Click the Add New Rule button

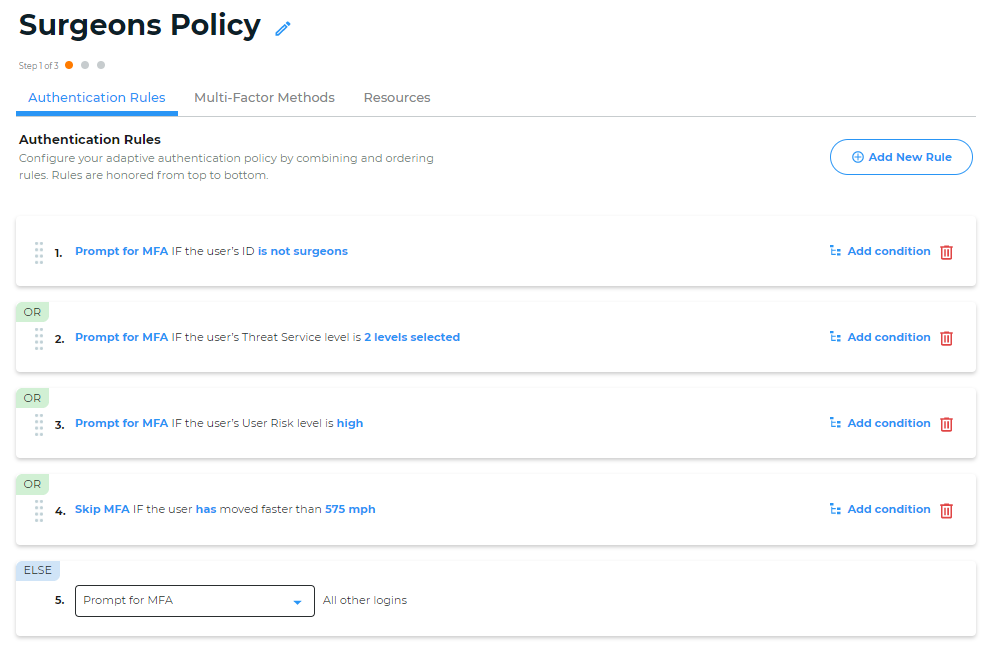(x=901, y=157)
